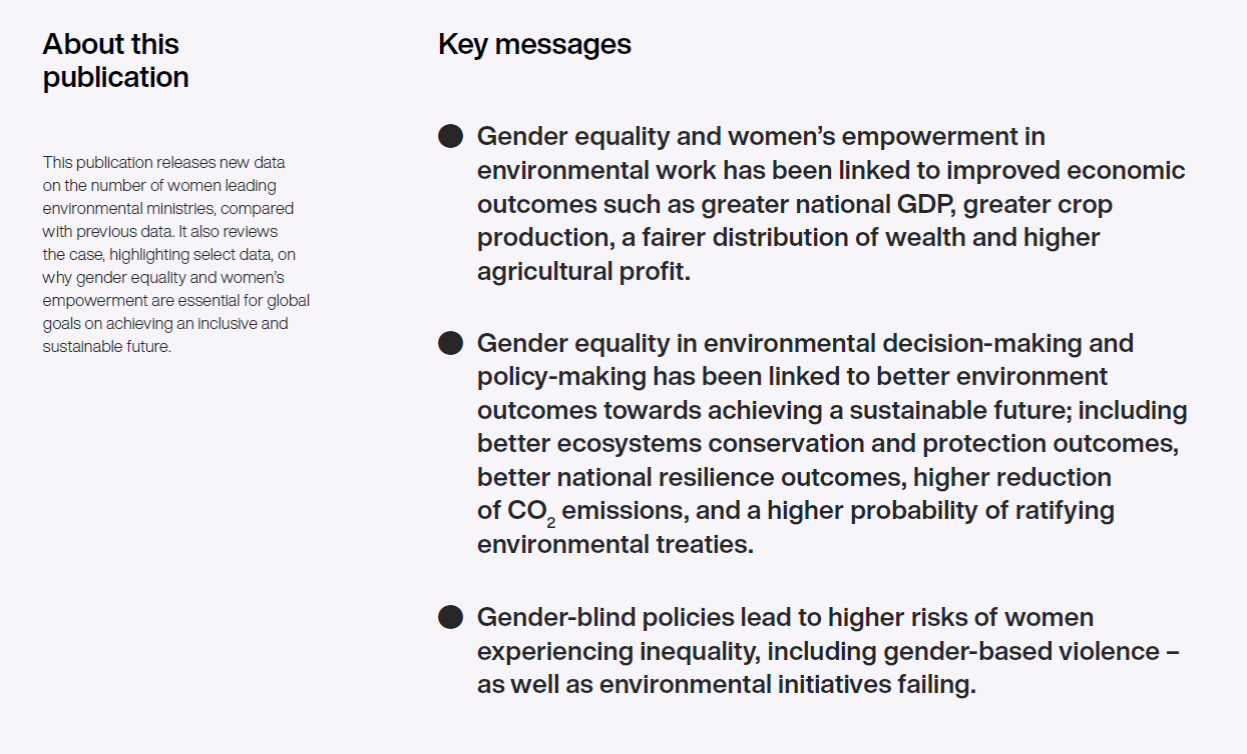Click the bullet dot beside 'Gender-blind policies'
Viewport: 1247px width, 754px height.
click(x=451, y=617)
